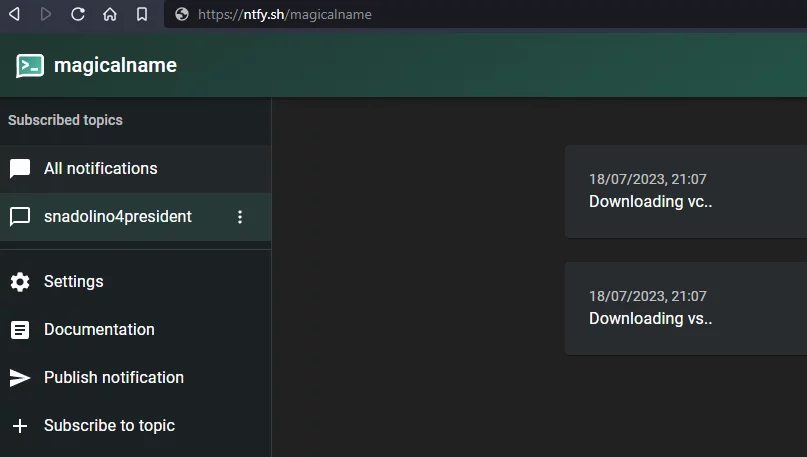Click the Publish notification paper plane icon

click(20, 378)
